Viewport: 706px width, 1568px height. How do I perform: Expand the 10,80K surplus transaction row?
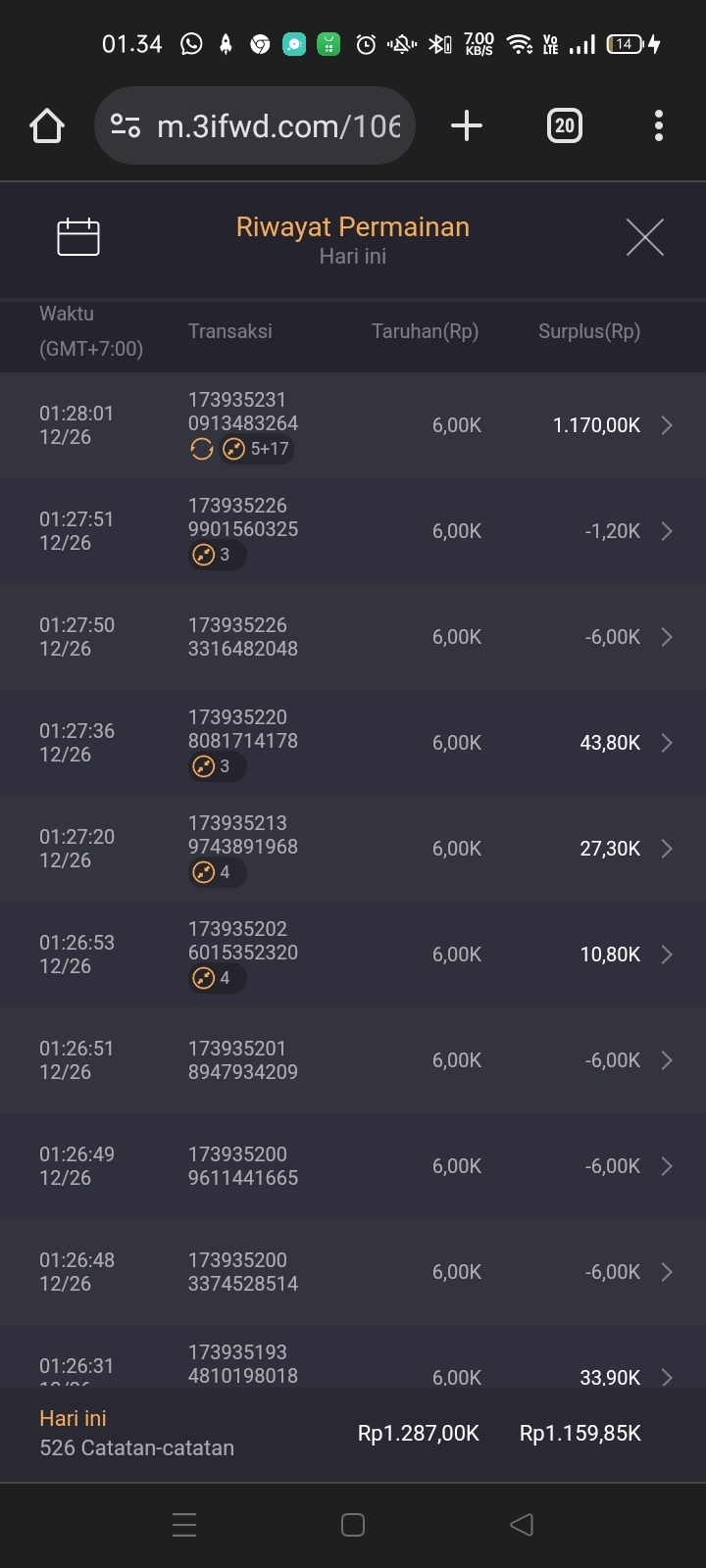667,955
